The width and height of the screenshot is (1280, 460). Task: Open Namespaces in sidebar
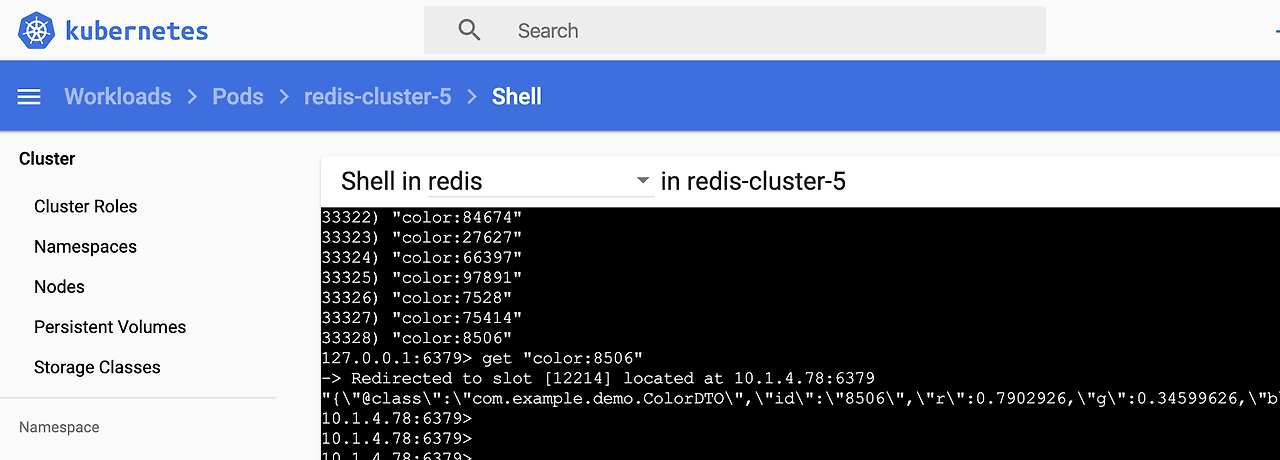click(85, 247)
